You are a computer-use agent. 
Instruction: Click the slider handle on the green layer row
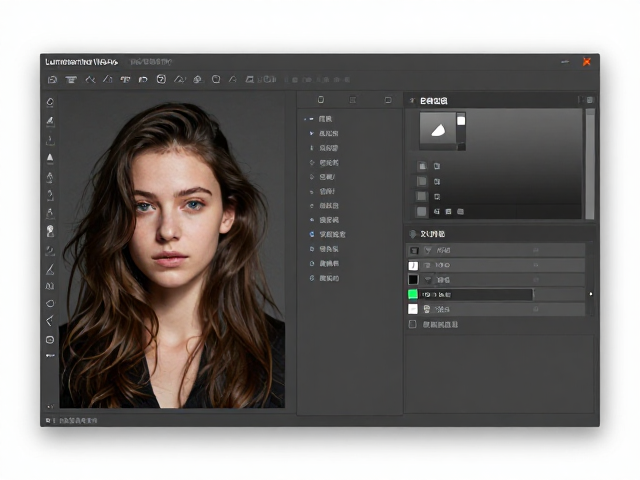pyautogui.click(x=533, y=295)
